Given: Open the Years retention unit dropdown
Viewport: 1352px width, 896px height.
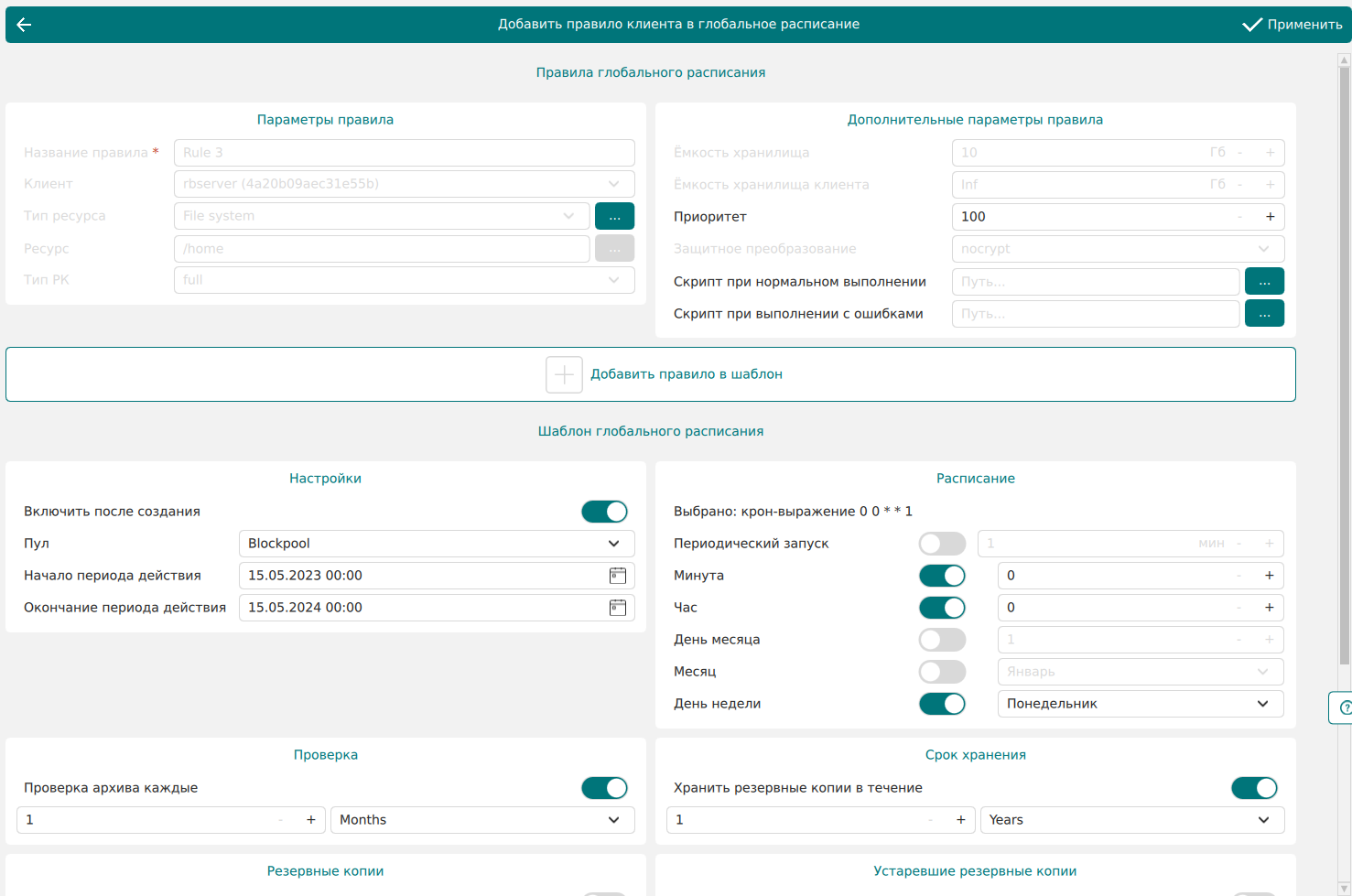Looking at the screenshot, I should pyautogui.click(x=1131, y=820).
